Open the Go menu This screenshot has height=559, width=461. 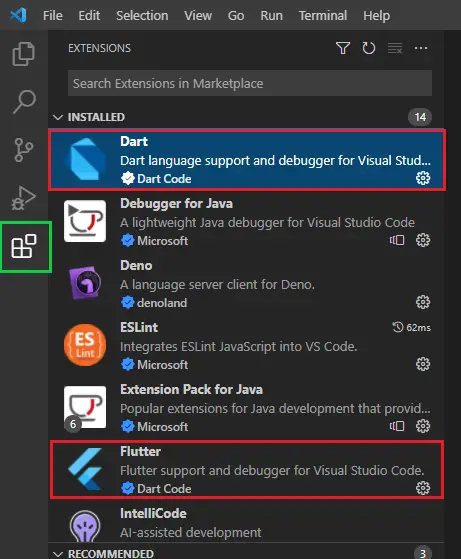pos(236,16)
